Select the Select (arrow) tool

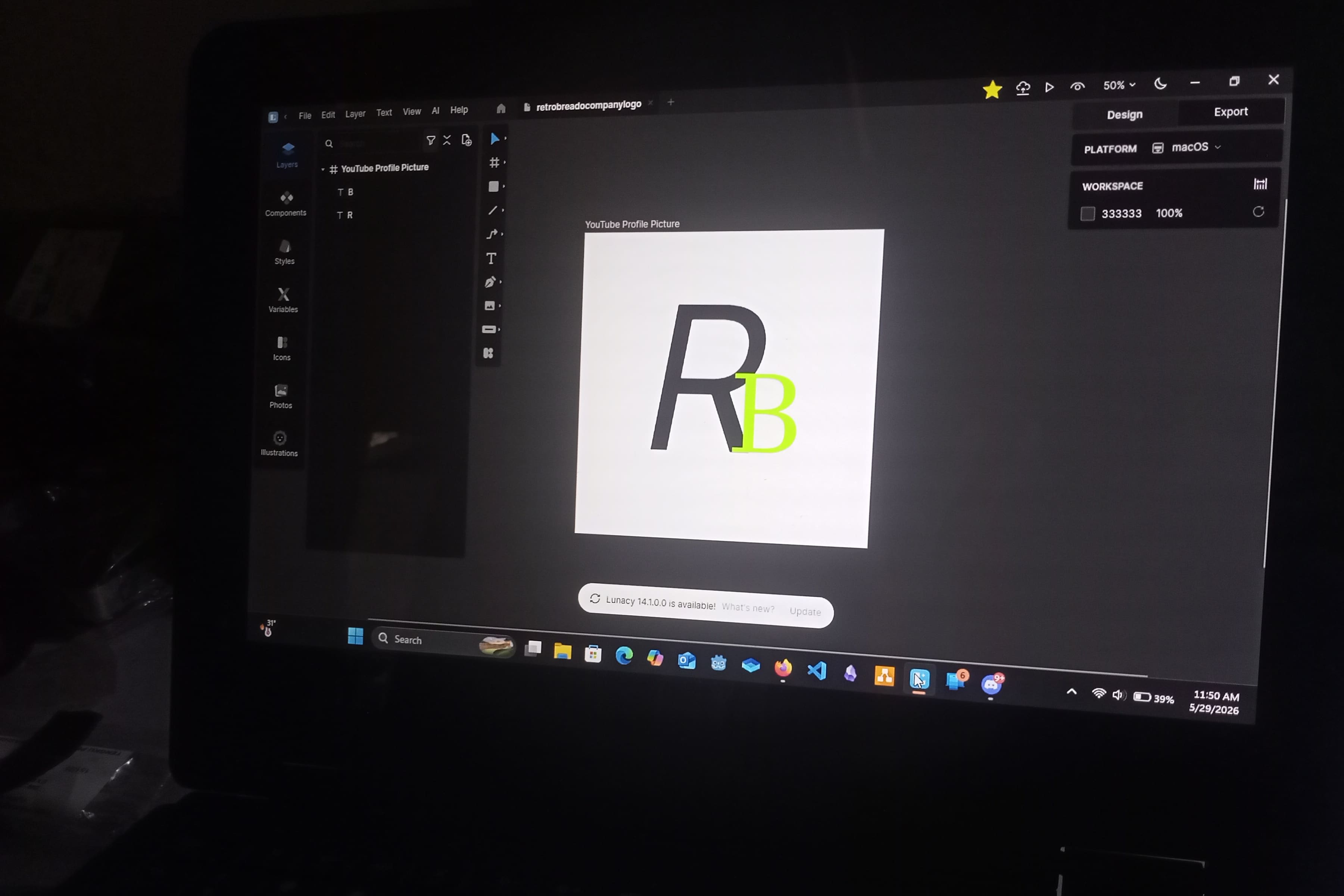point(494,139)
